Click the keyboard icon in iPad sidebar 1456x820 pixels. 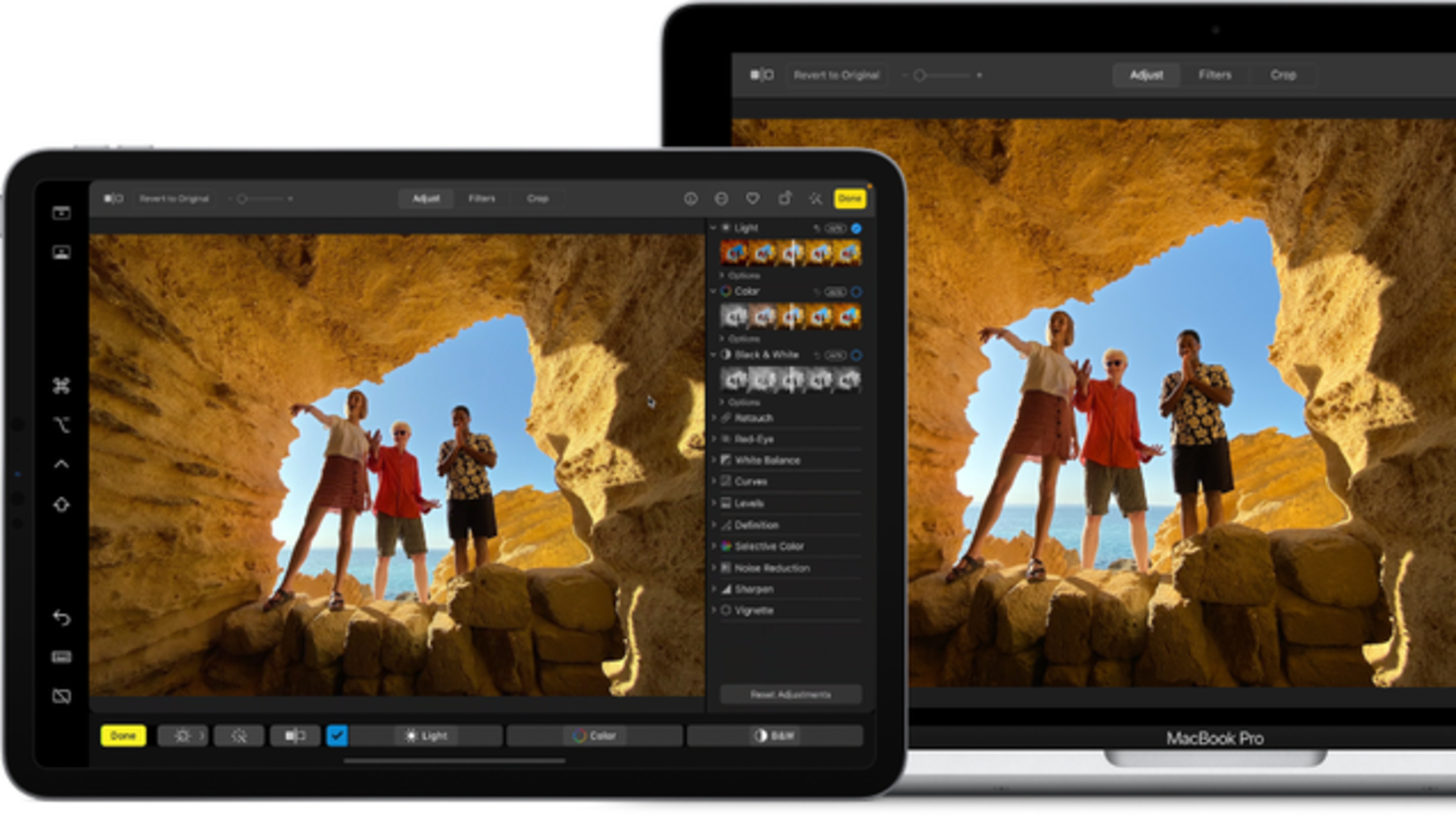click(62, 657)
